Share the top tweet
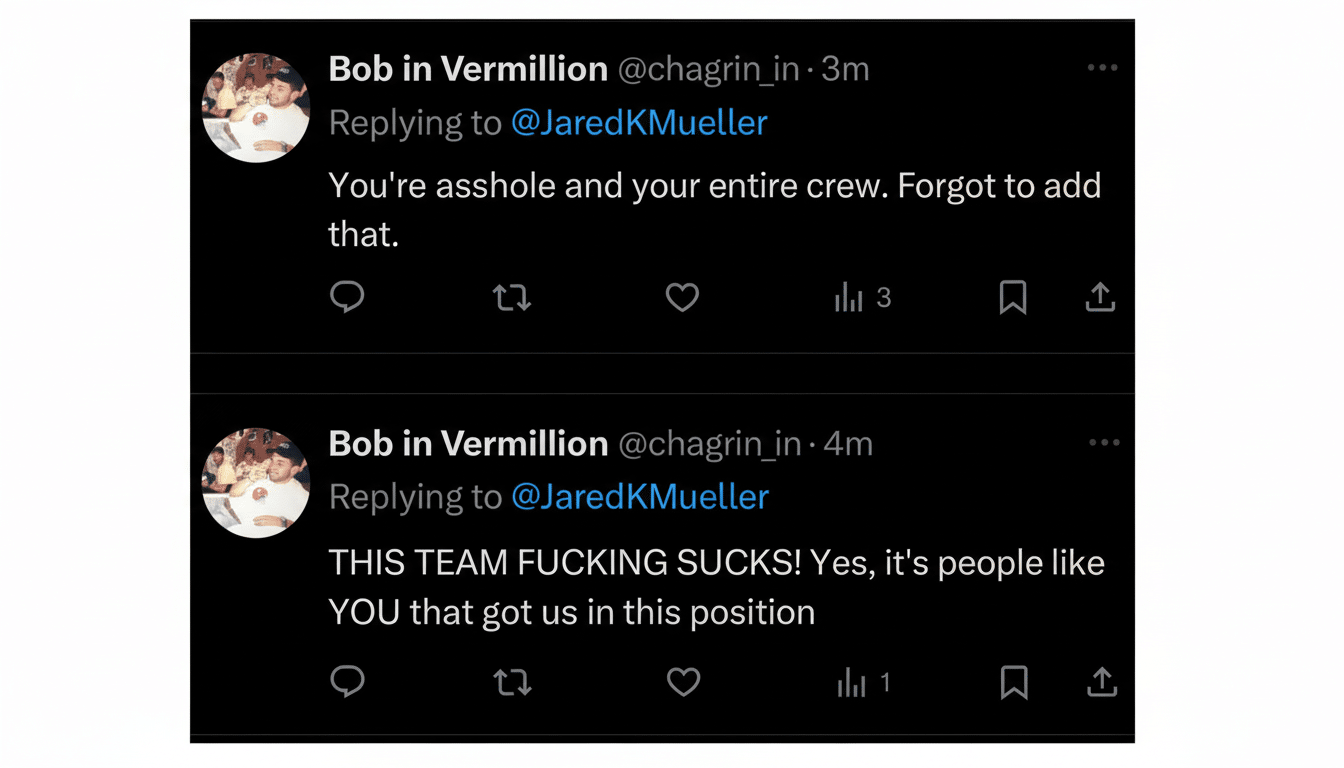 [1100, 297]
